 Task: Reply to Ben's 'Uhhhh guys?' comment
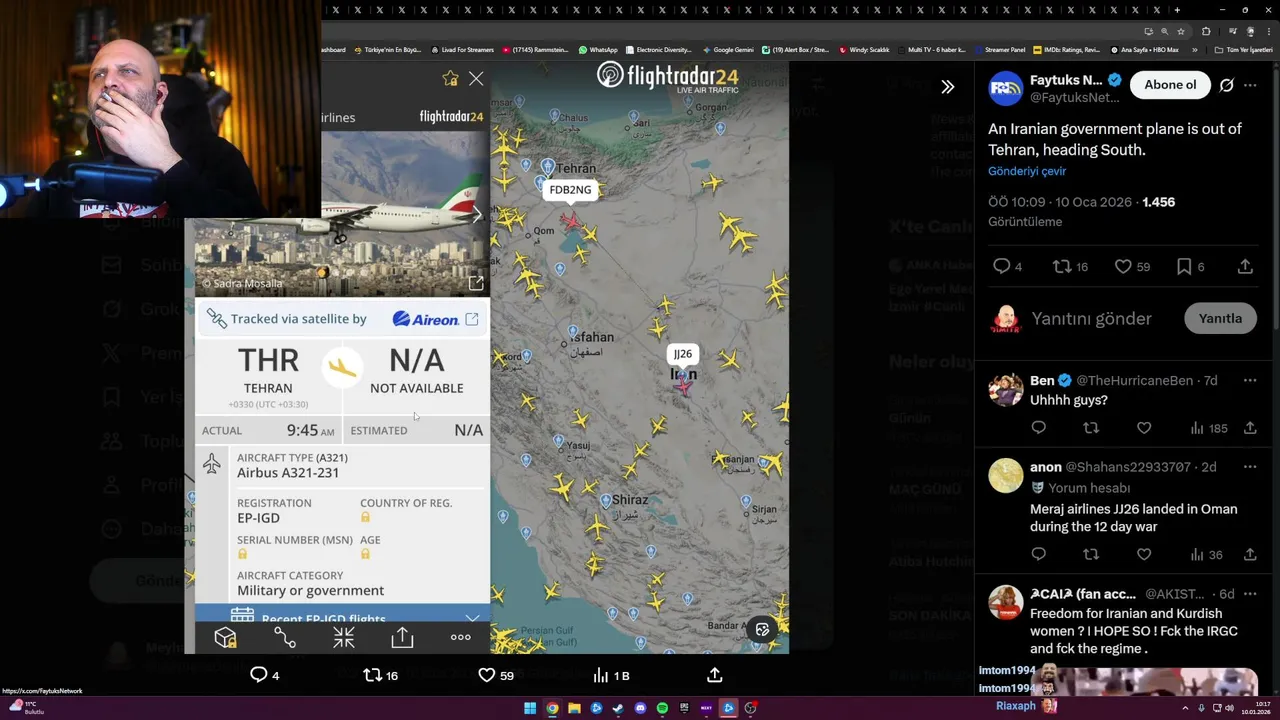tap(1039, 428)
